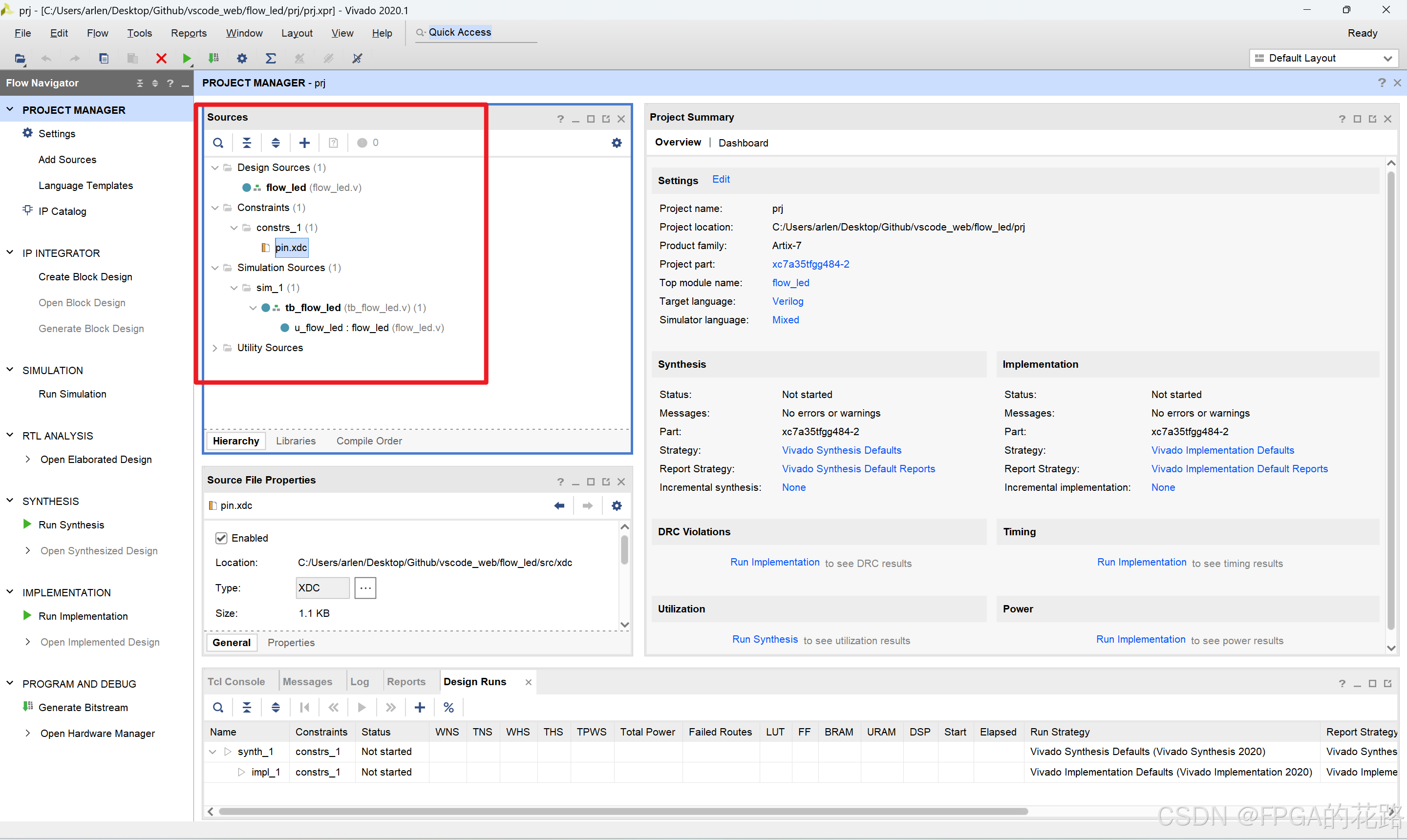Collapse the Simulation Sources folder
1407x840 pixels.
pyautogui.click(x=214, y=268)
